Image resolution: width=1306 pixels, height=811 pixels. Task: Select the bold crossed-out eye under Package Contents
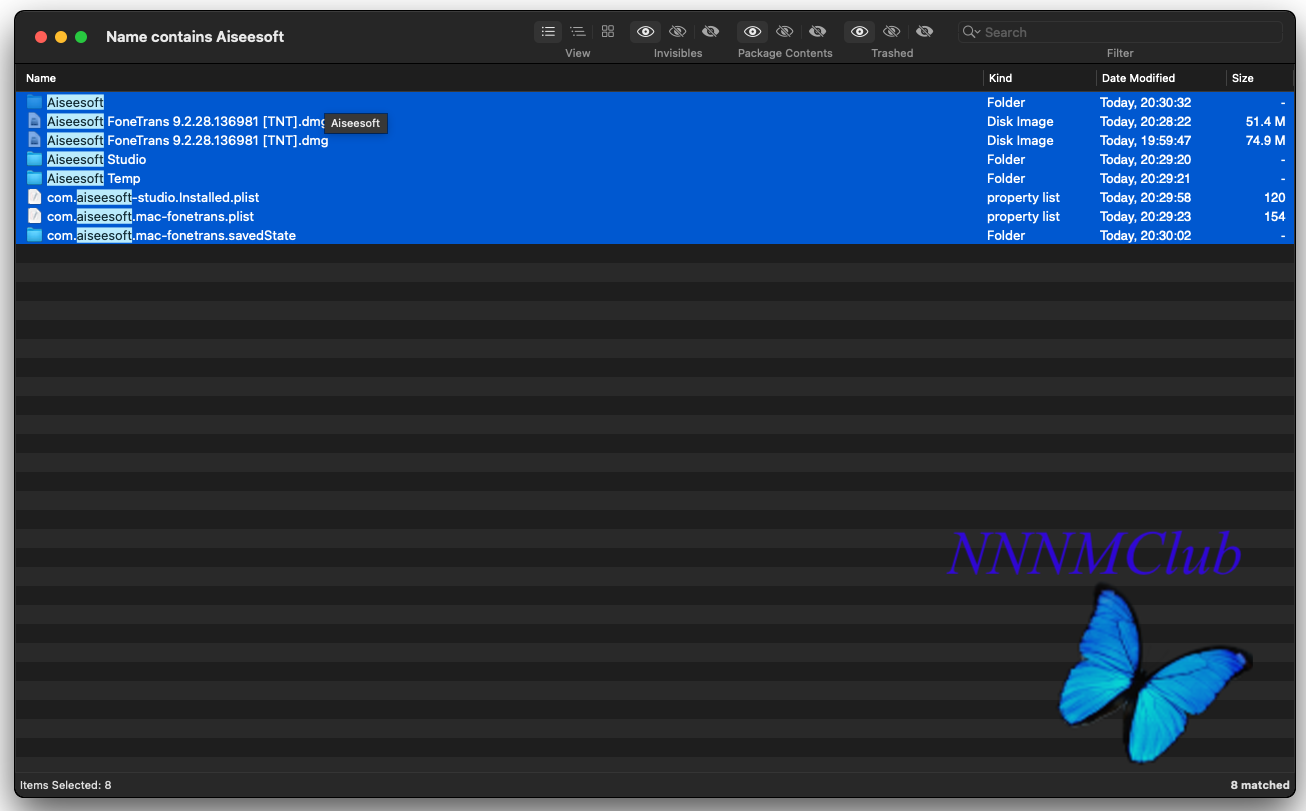pyautogui.click(x=818, y=32)
